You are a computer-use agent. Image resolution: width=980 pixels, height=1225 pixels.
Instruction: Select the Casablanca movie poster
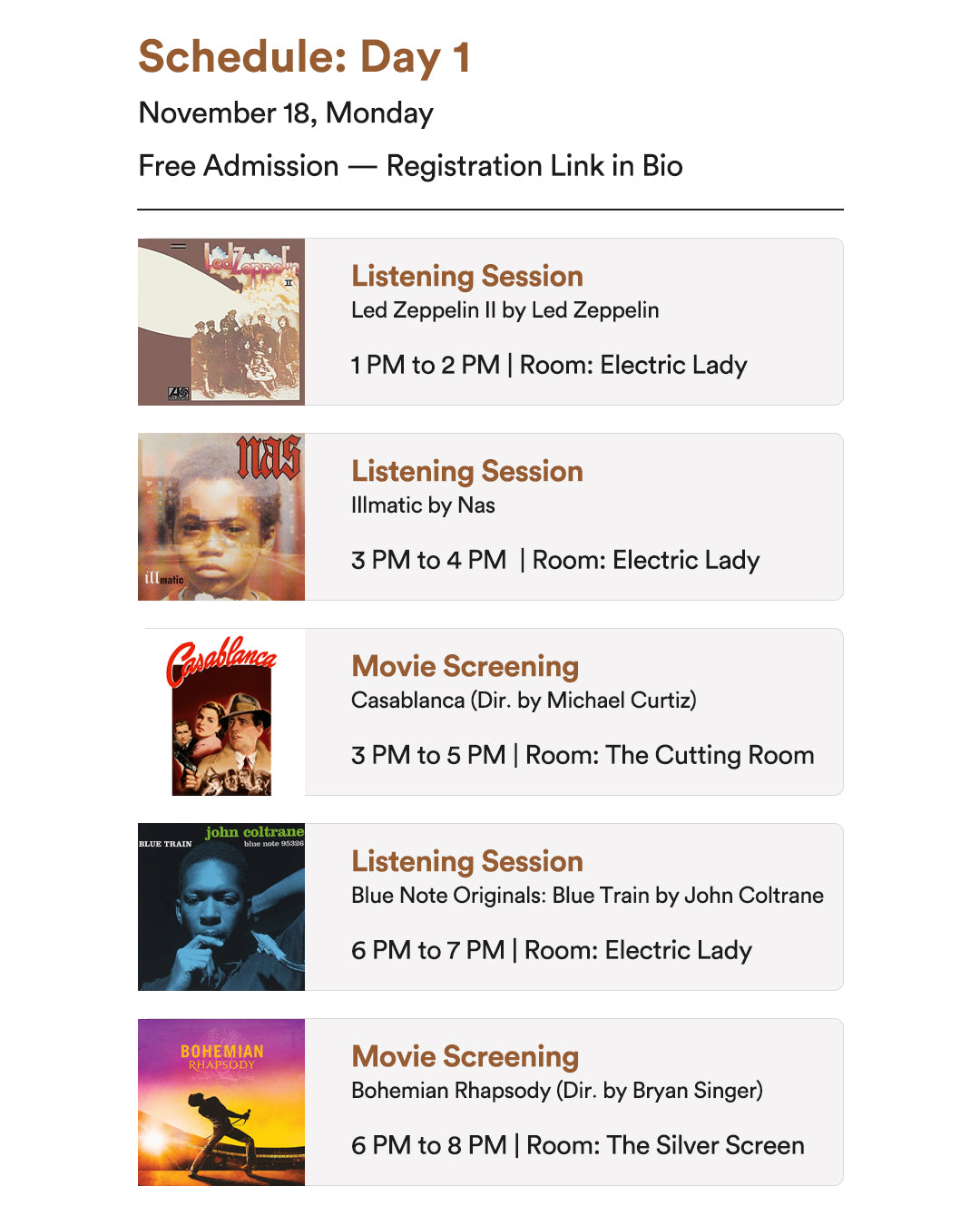coord(221,715)
